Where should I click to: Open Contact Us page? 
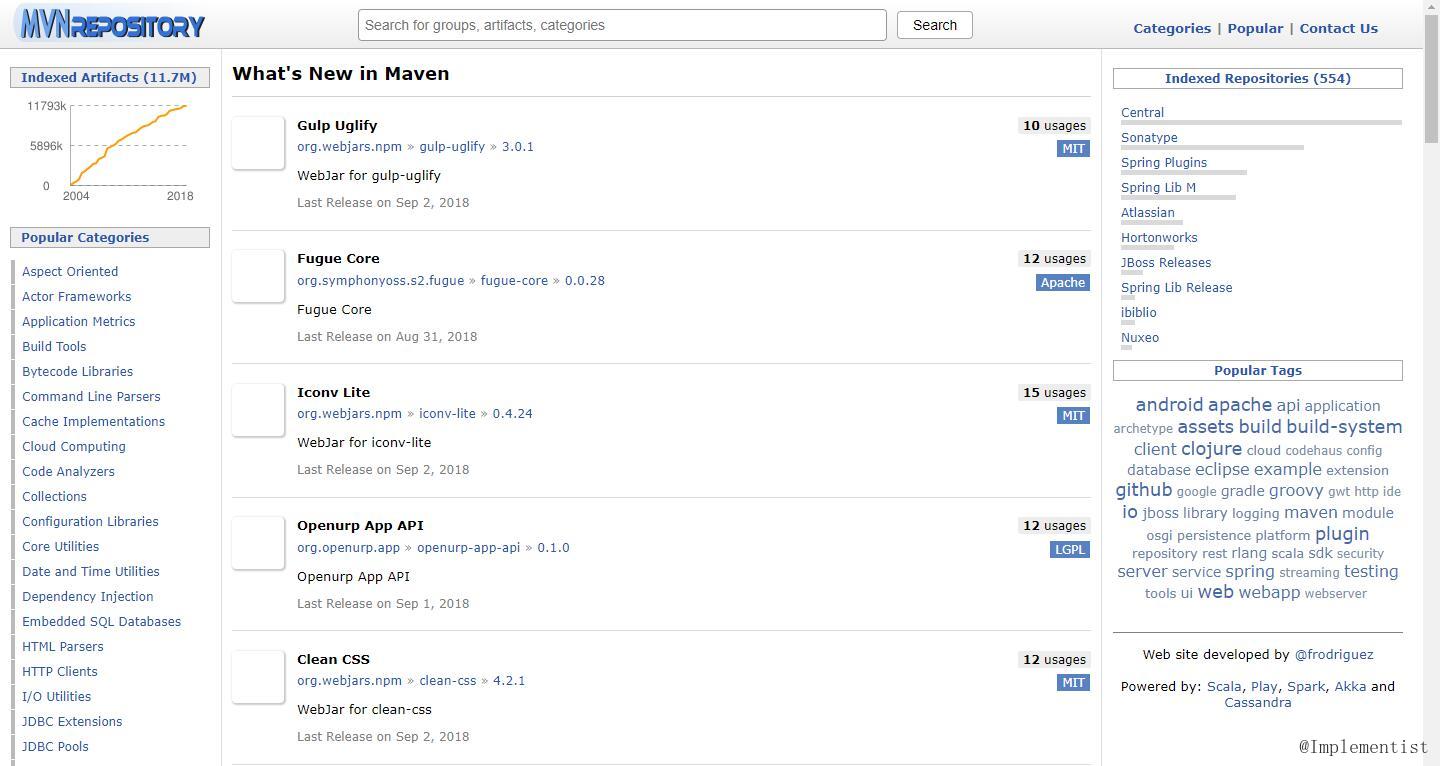(1339, 28)
